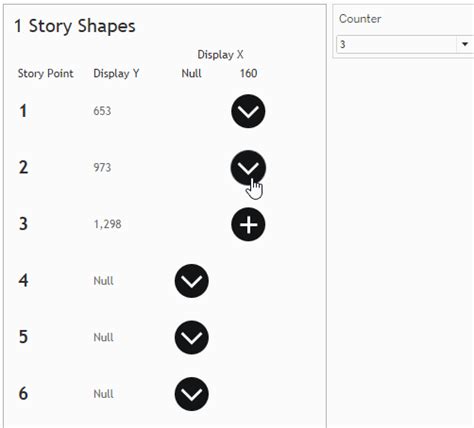474x428 pixels.
Task: Click the 160 column header under Display X
Action: pyautogui.click(x=248, y=73)
